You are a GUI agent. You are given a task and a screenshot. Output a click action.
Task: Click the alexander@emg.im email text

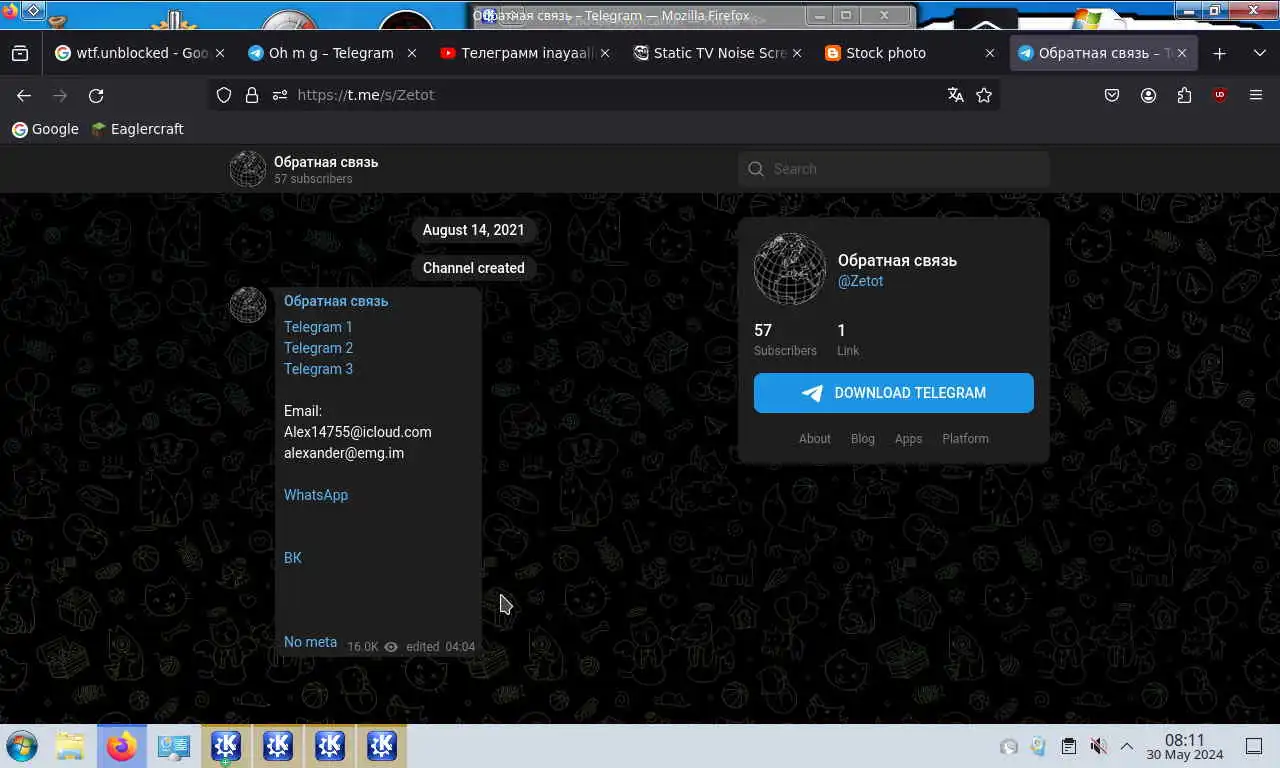(x=344, y=453)
